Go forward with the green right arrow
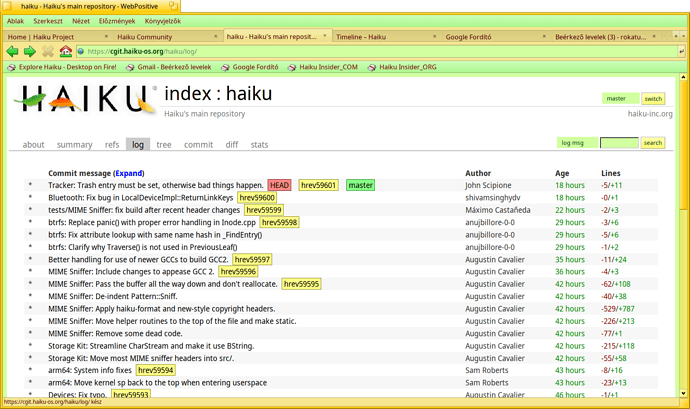Image resolution: width=690 pixels, height=409 pixels. (29, 52)
